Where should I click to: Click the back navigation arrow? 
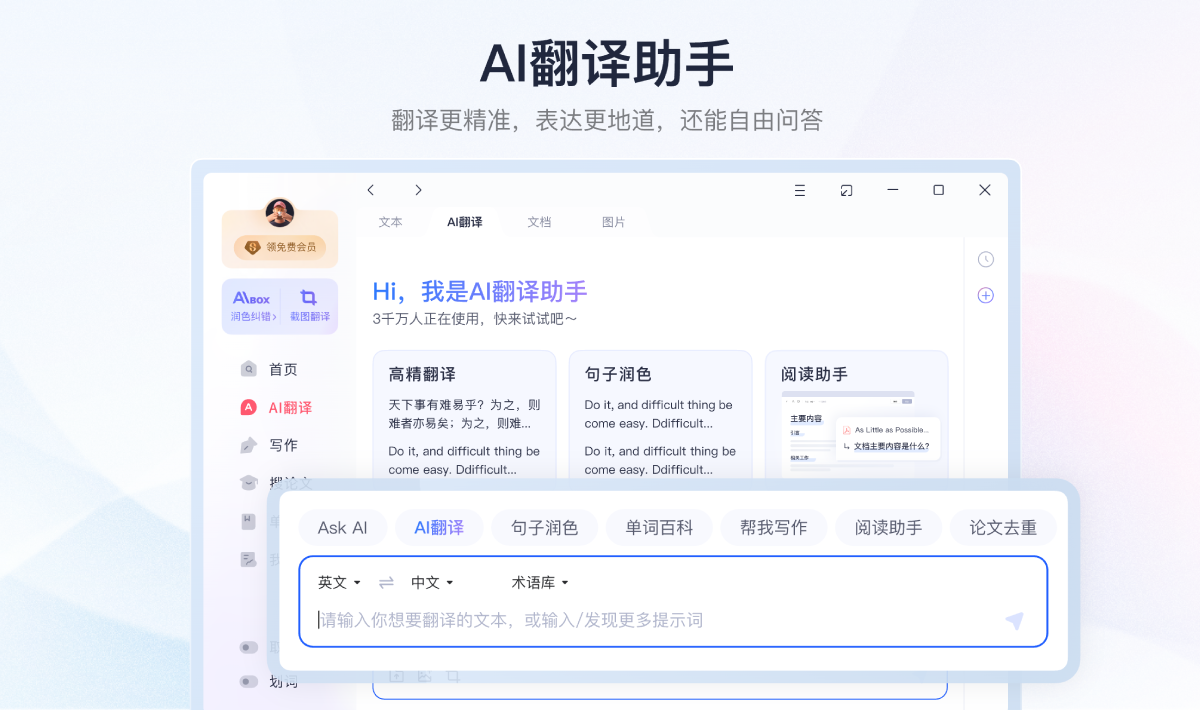[371, 189]
